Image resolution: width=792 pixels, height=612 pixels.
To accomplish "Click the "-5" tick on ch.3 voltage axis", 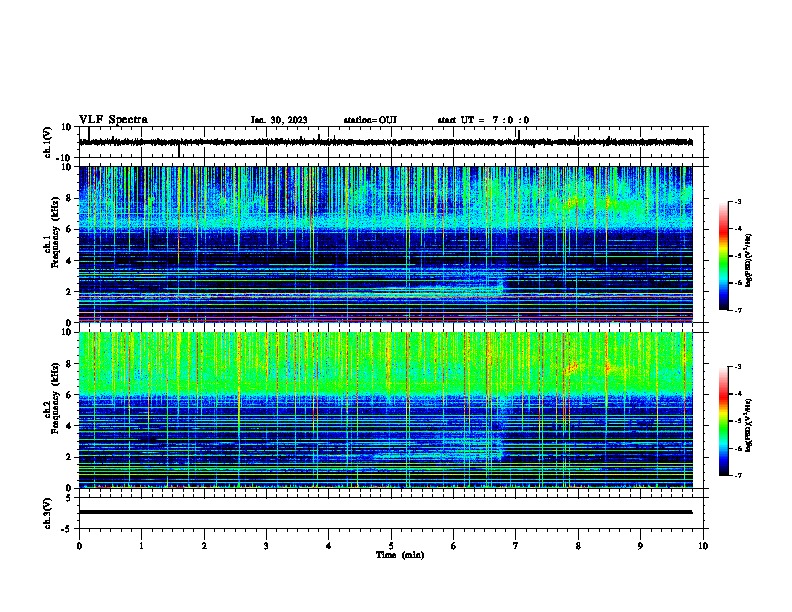I will tap(67, 529).
